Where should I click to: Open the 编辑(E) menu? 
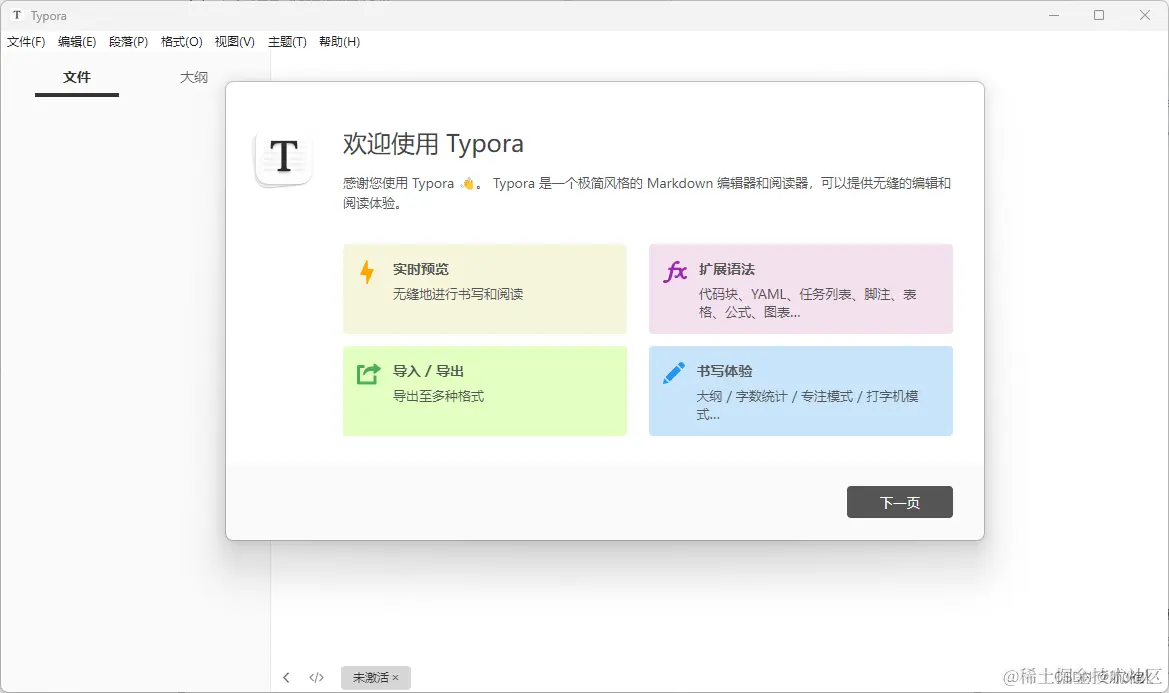(77, 42)
